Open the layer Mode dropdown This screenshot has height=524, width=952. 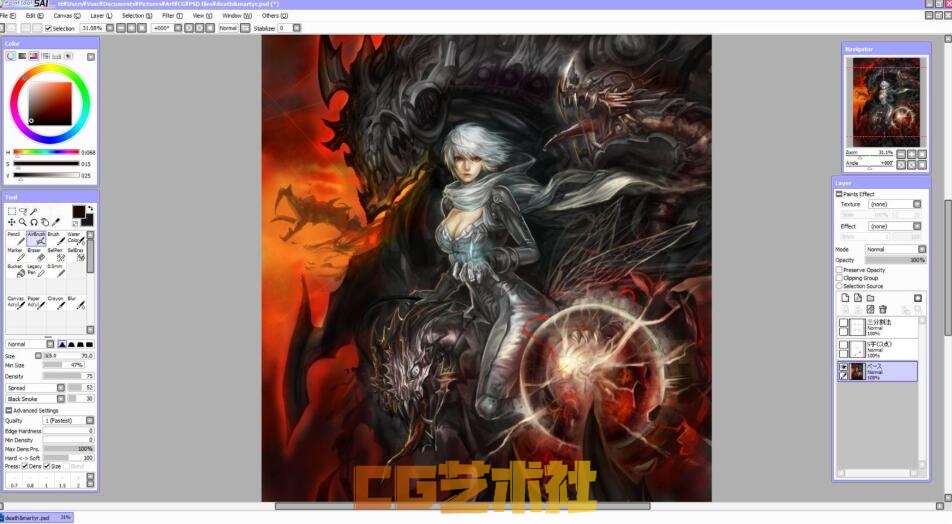(896, 249)
